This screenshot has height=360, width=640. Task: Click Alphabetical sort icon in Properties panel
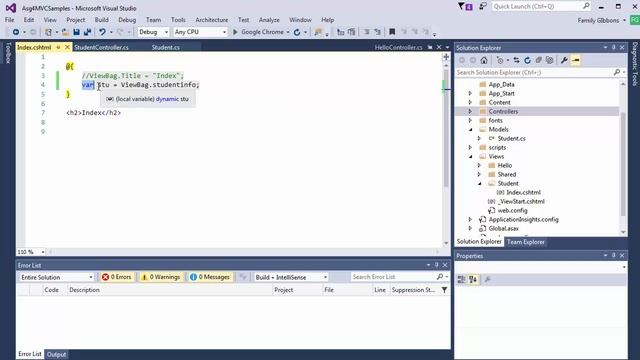coord(473,280)
